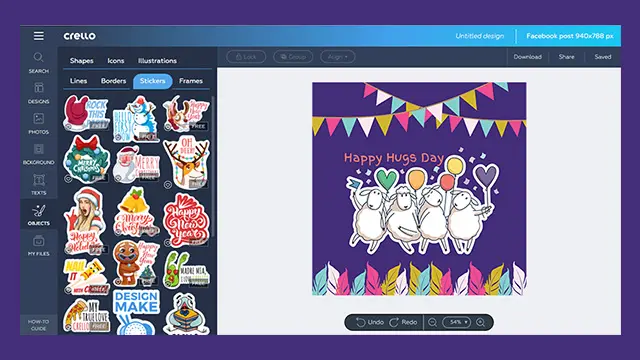Switch to the Frames tab
640x360 pixels.
(x=191, y=81)
